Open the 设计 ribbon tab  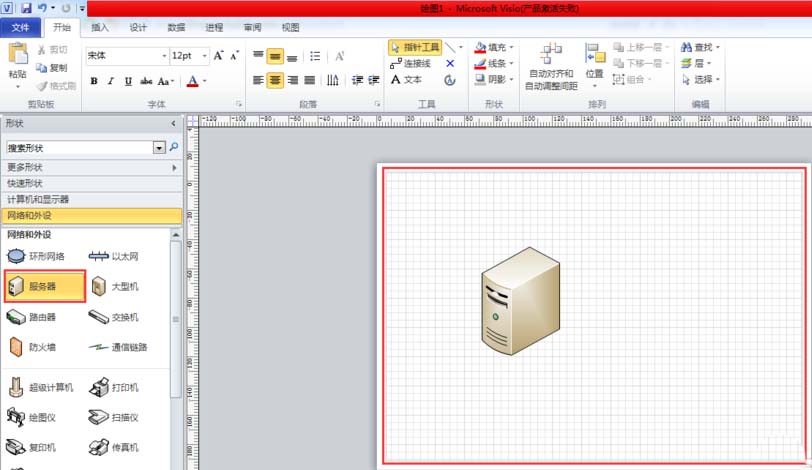click(x=138, y=27)
